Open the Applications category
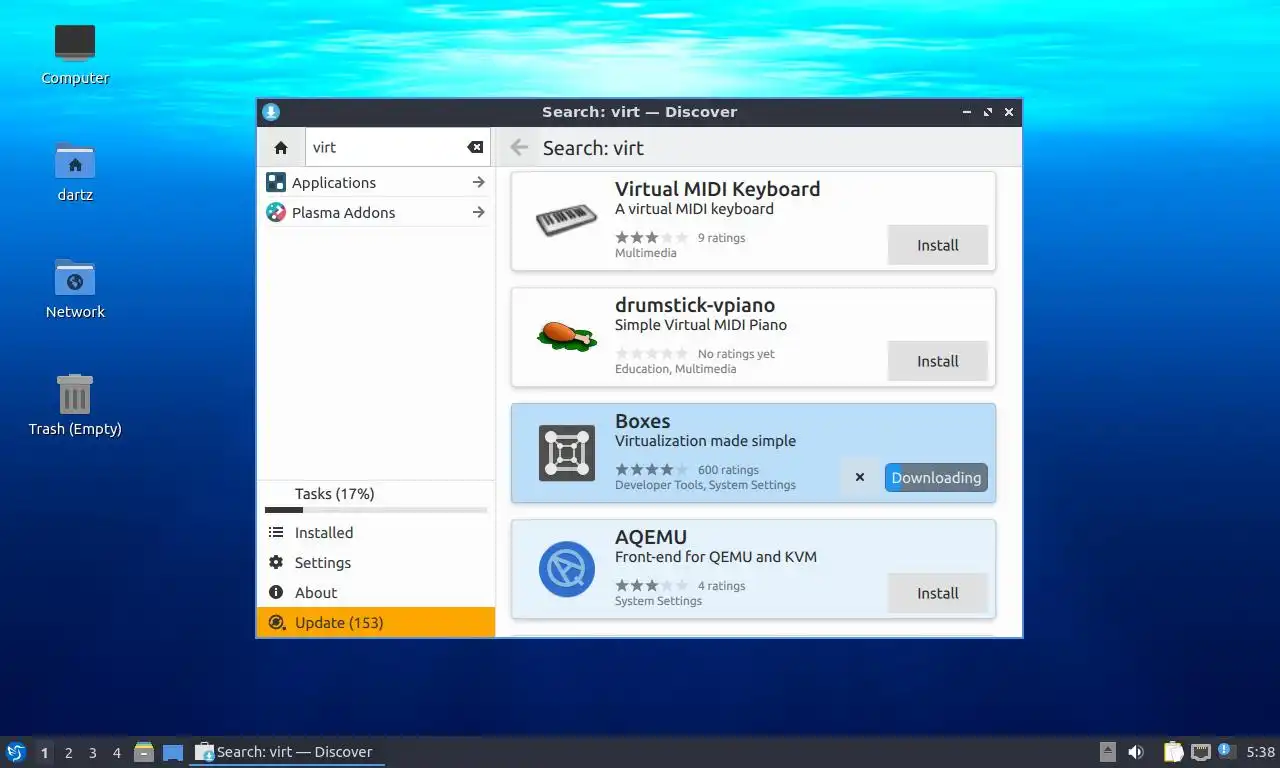Image resolution: width=1280 pixels, height=768 pixels. [376, 183]
